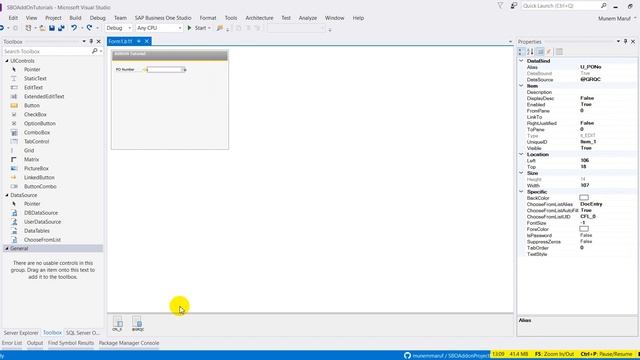
Task: Toggle the DisplayDesc property value False
Action: click(587, 98)
